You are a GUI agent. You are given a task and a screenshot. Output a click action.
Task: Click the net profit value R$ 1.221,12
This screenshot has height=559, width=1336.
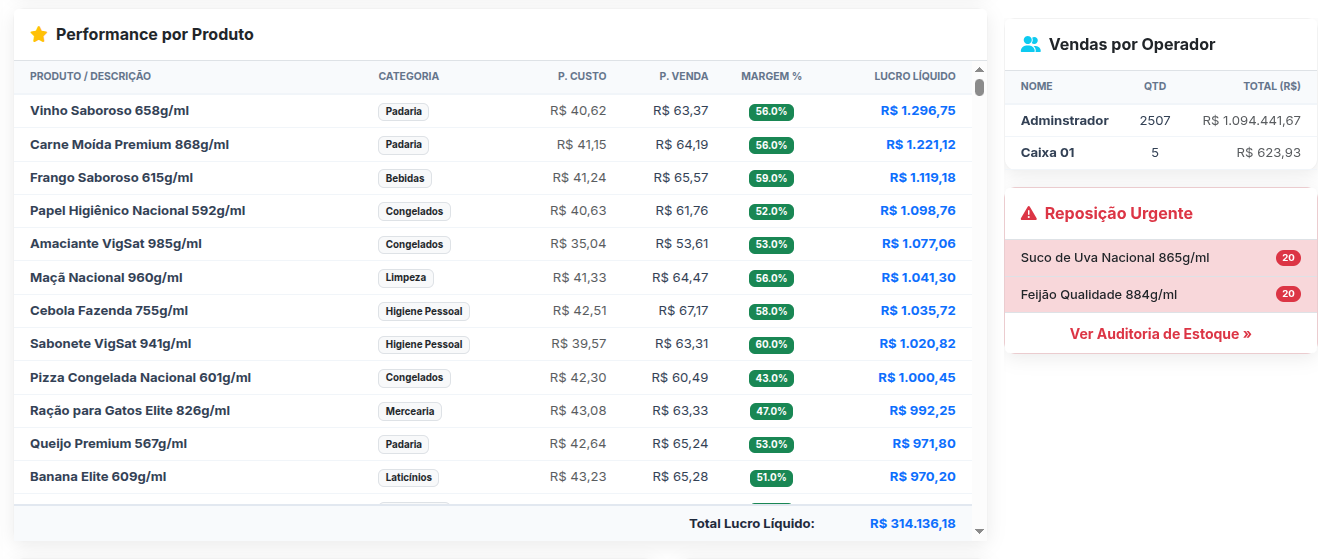click(921, 144)
